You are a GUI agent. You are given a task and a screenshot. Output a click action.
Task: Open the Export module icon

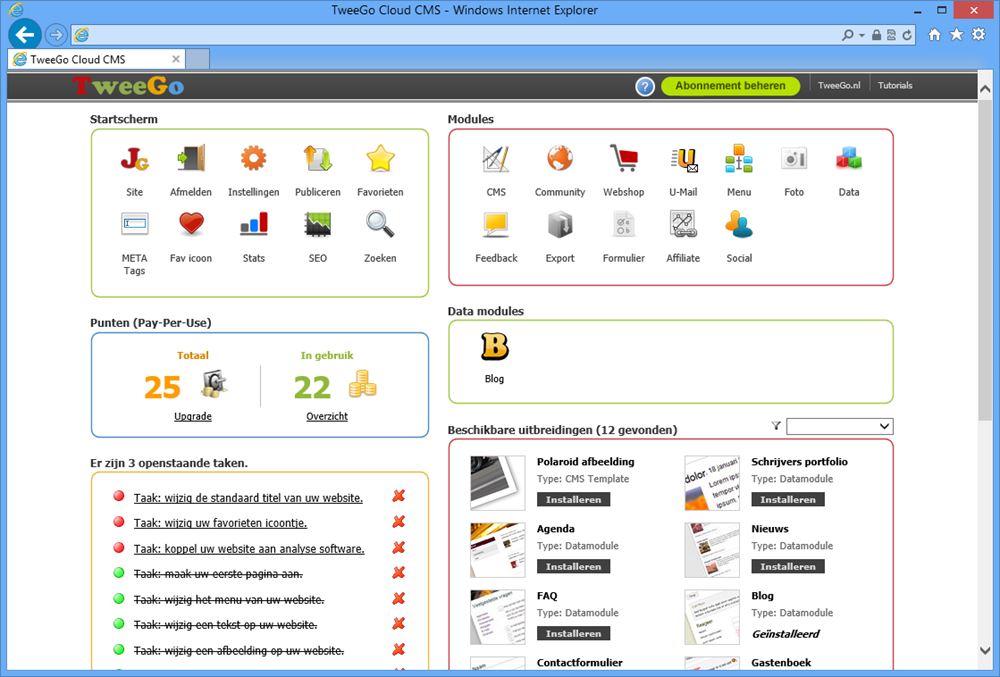(560, 224)
